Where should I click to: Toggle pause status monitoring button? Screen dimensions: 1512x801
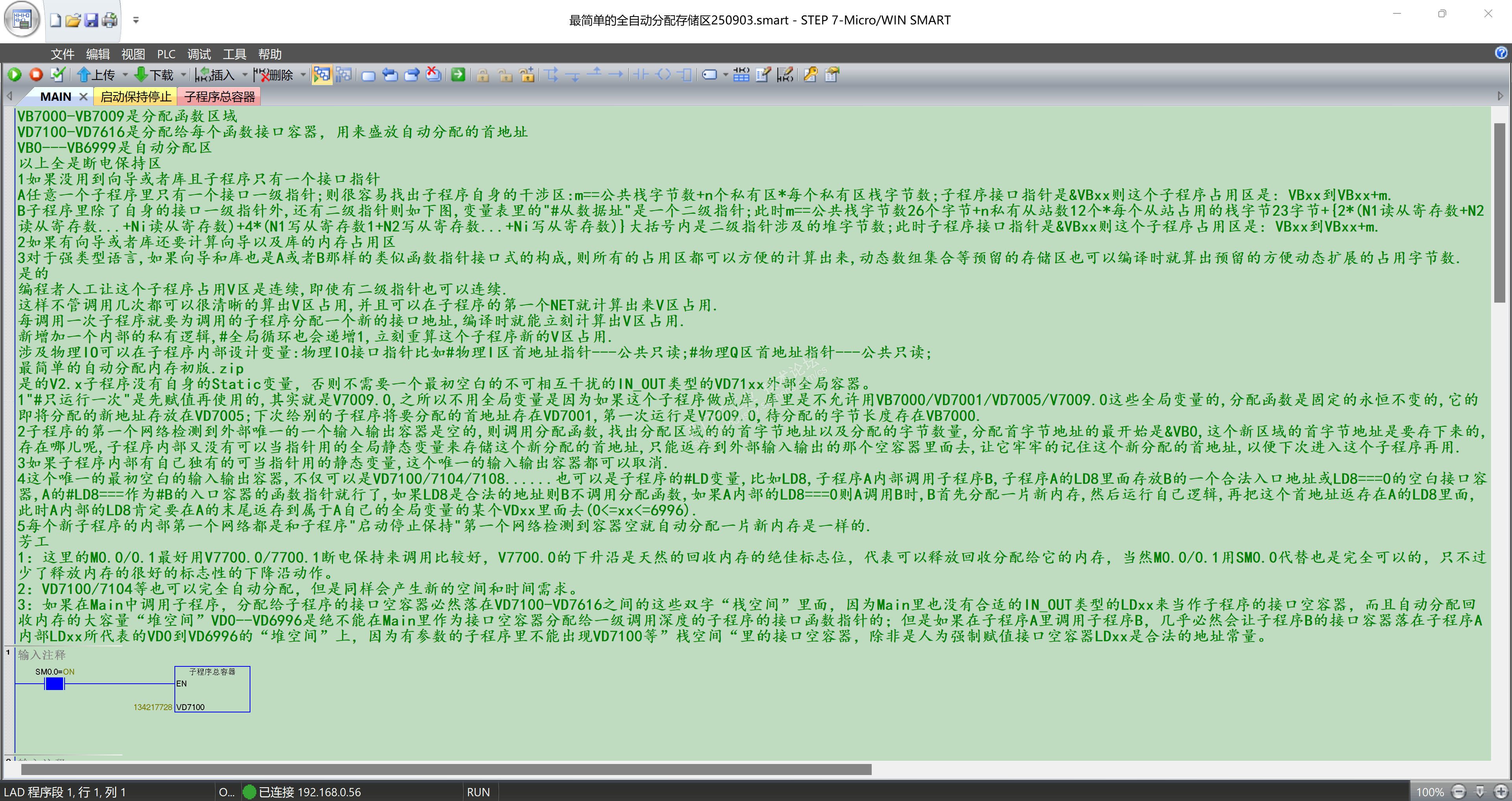tap(344, 74)
